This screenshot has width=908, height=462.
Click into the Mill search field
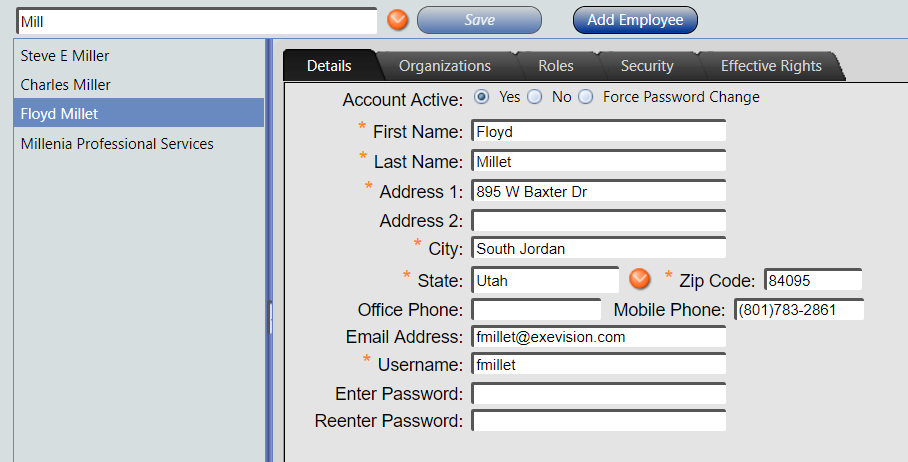196,20
